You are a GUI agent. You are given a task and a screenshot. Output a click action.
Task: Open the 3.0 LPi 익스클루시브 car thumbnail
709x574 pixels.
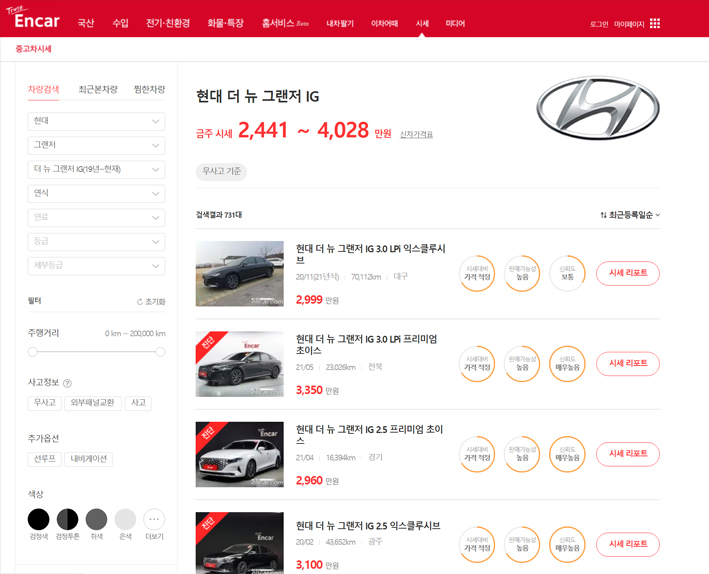(x=240, y=274)
